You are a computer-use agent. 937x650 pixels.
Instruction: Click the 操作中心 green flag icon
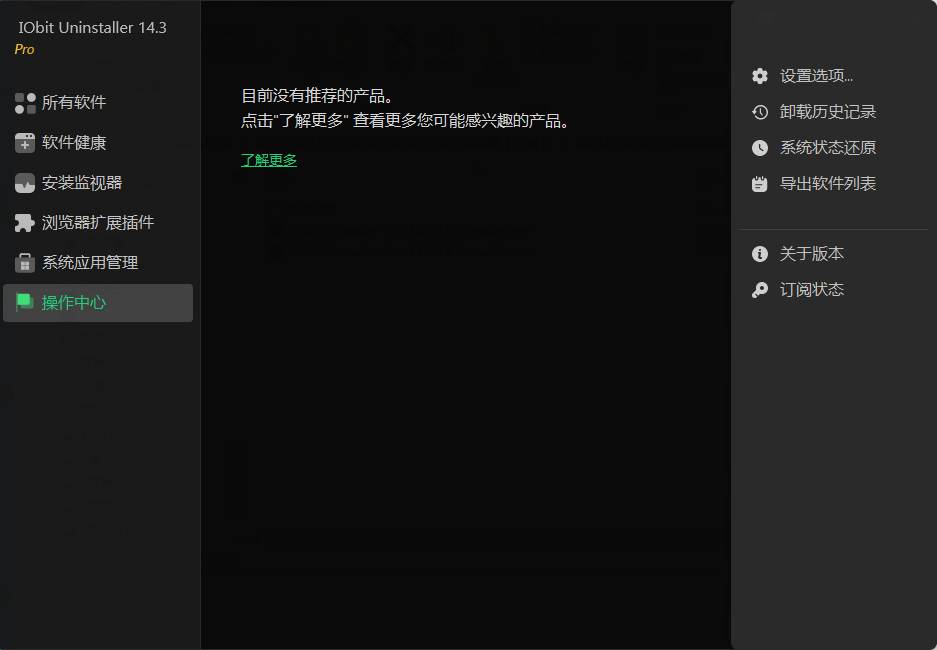point(25,303)
